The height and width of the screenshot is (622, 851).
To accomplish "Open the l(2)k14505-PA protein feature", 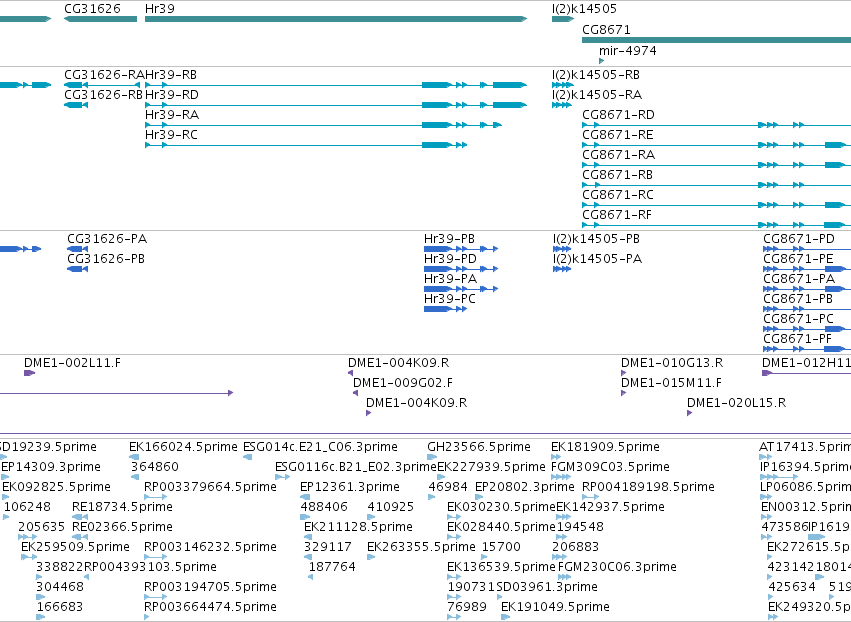I will (x=562, y=269).
